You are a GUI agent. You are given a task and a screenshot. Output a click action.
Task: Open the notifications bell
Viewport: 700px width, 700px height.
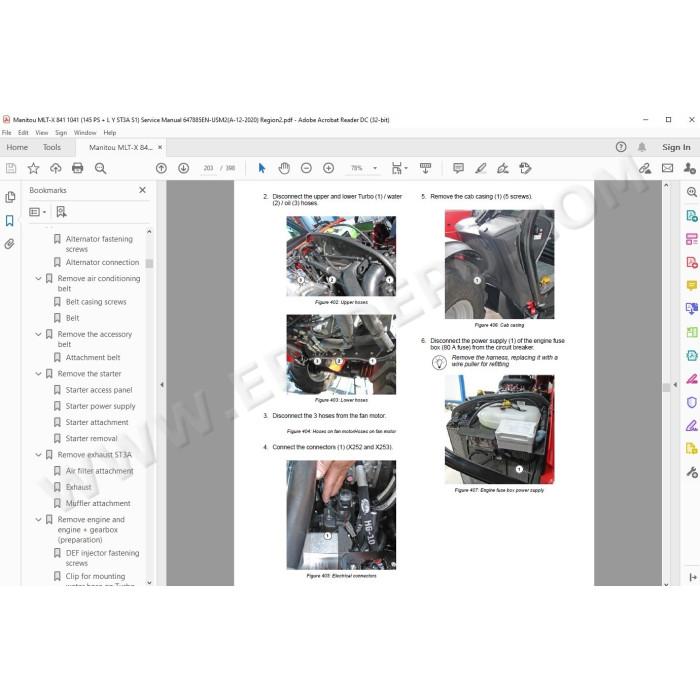[642, 147]
